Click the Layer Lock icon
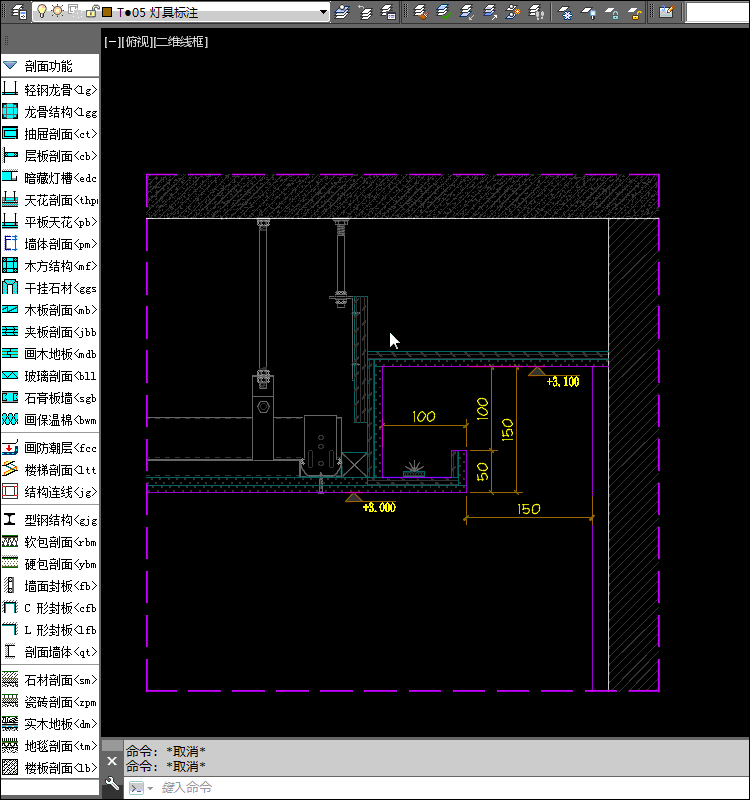Image resolution: width=750 pixels, height=800 pixels. (612, 12)
